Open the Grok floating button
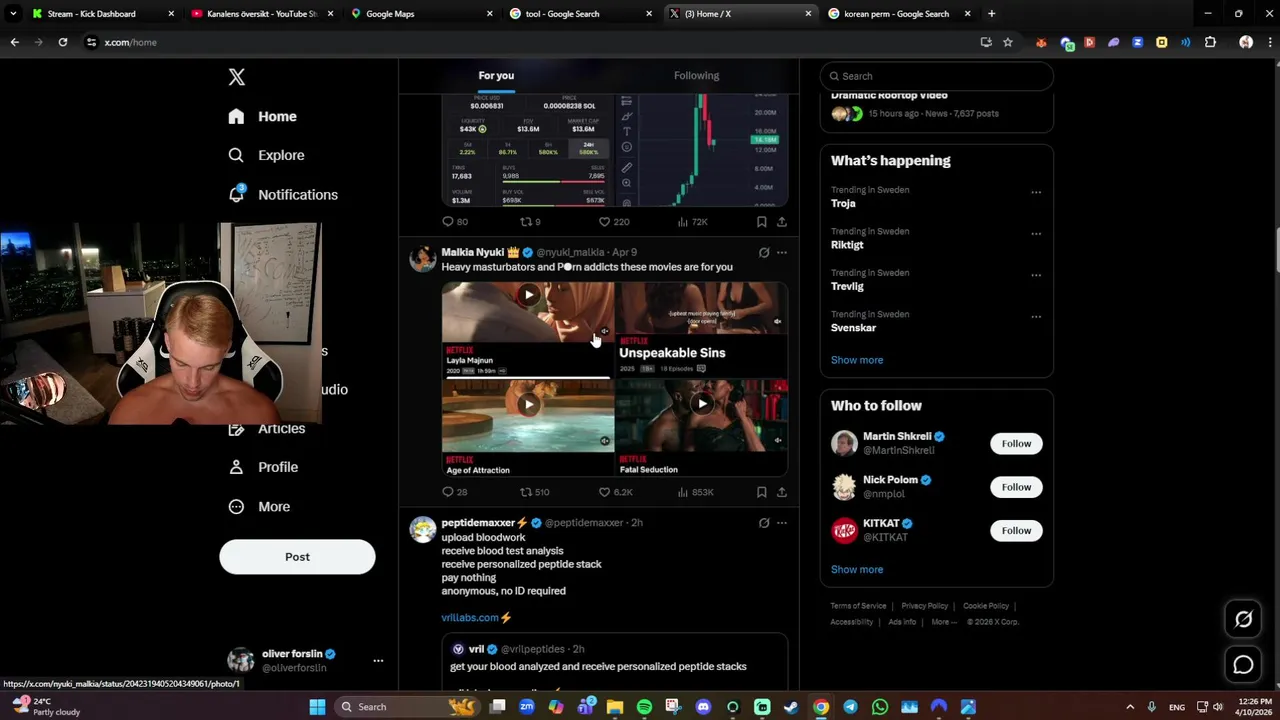 click(1243, 620)
